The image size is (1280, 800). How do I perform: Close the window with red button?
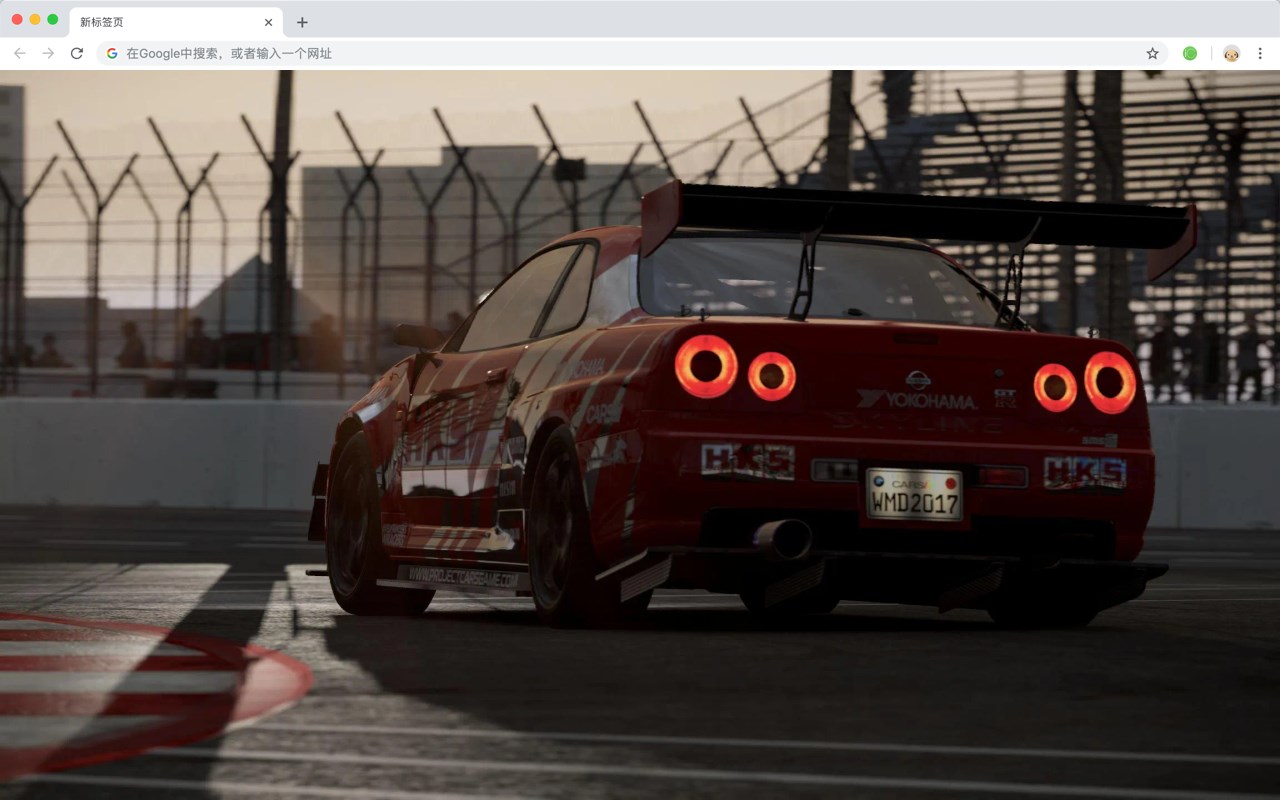(x=17, y=19)
